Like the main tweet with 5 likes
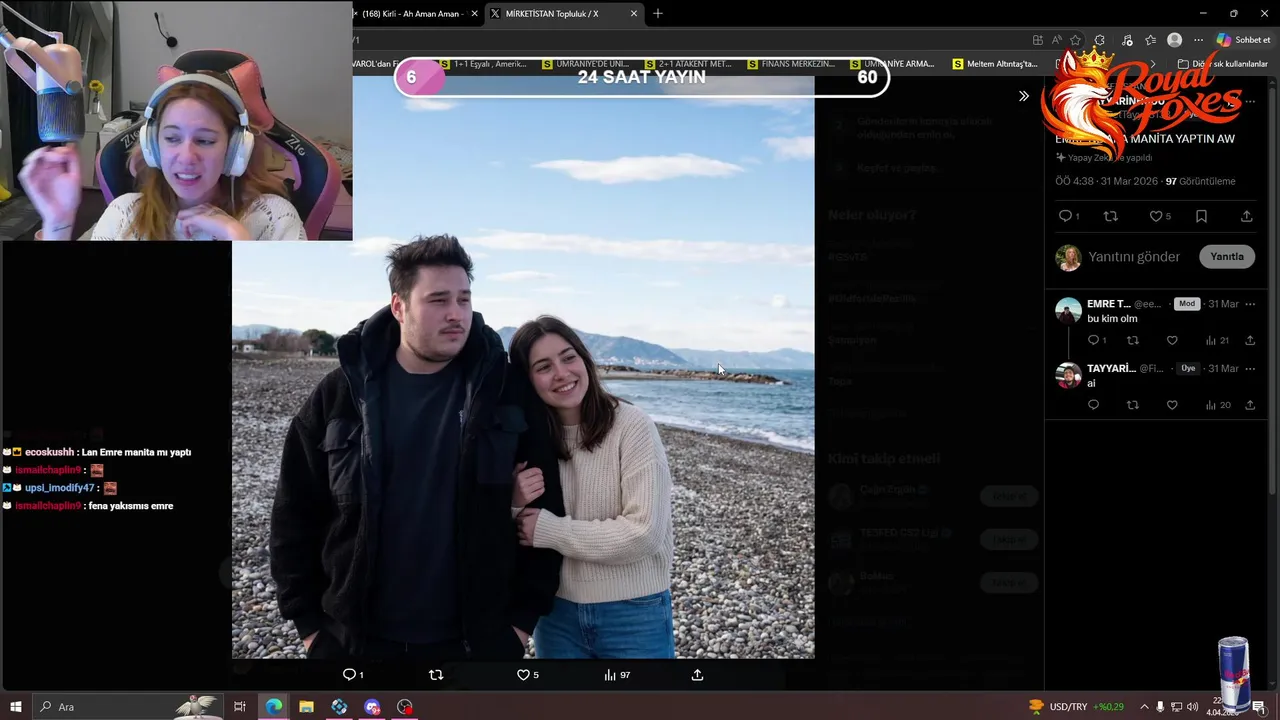1280x720 pixels. (x=1155, y=216)
